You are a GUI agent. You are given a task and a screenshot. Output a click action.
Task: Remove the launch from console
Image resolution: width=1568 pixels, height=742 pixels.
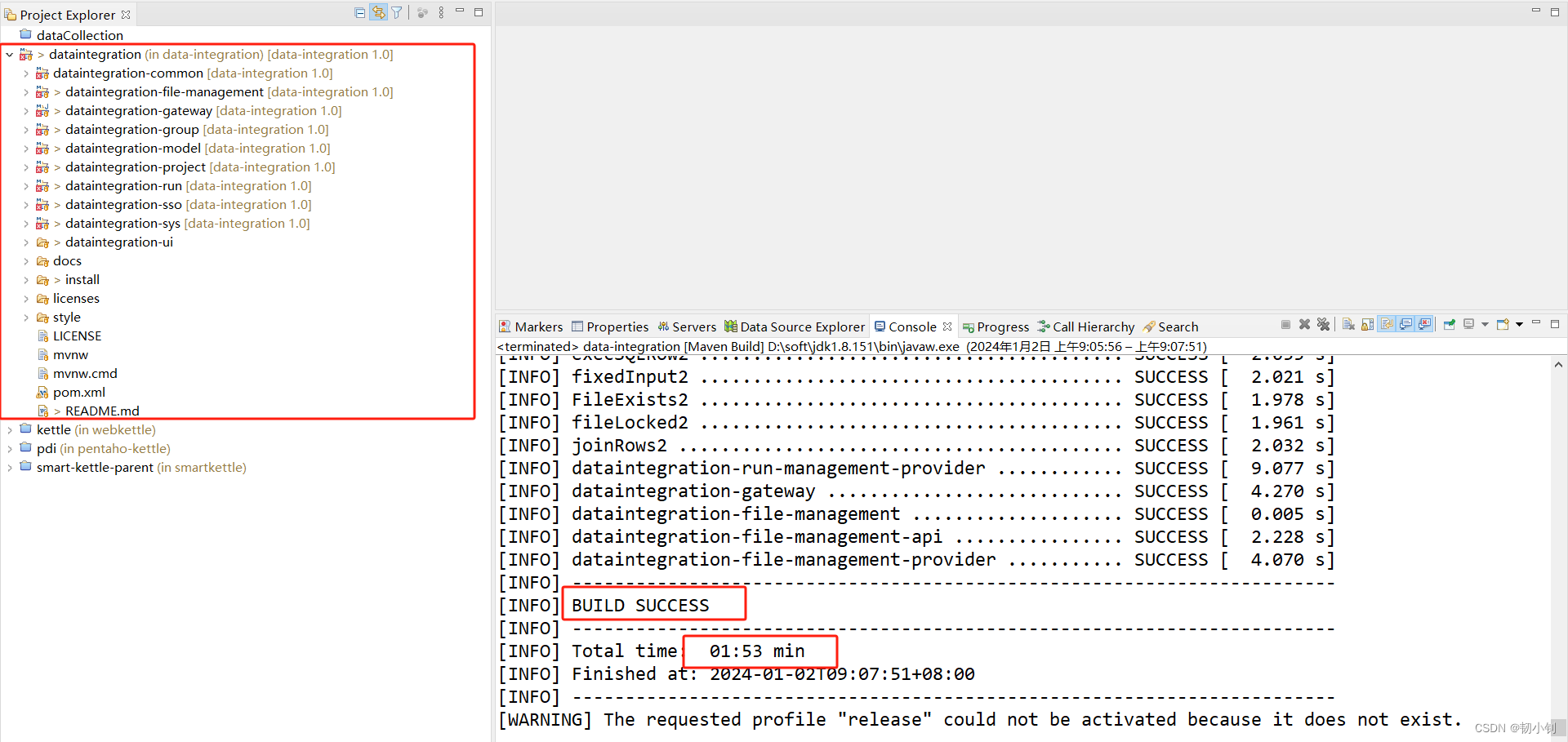pyautogui.click(x=1304, y=325)
